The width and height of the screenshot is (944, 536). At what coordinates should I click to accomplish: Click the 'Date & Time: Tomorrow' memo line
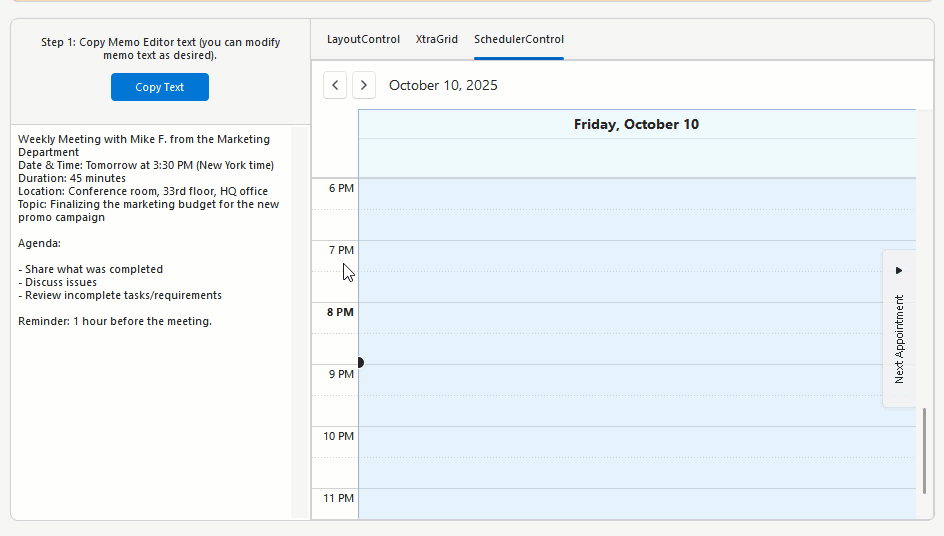tap(146, 165)
